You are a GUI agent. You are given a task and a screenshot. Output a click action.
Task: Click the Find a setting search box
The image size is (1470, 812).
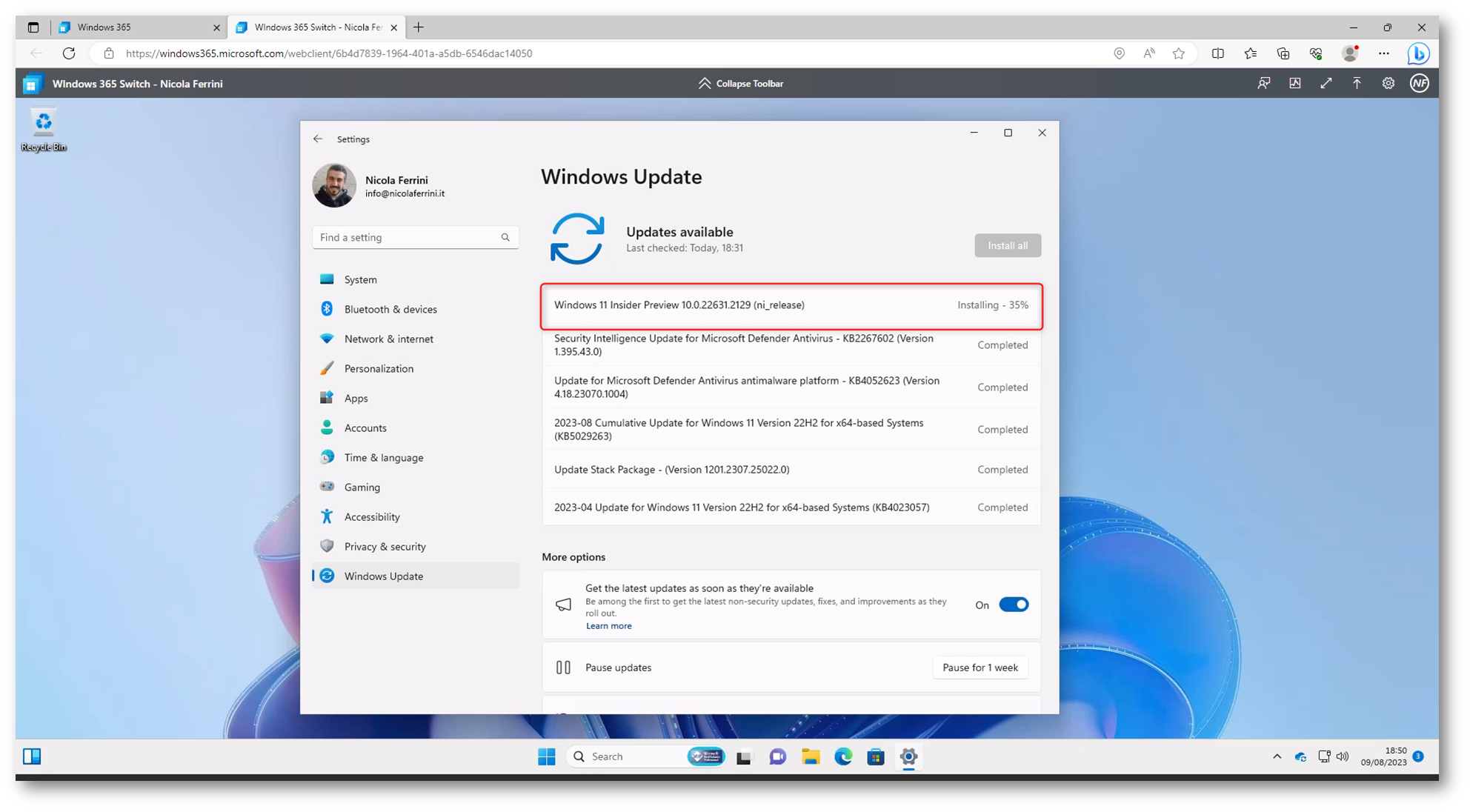click(x=415, y=237)
